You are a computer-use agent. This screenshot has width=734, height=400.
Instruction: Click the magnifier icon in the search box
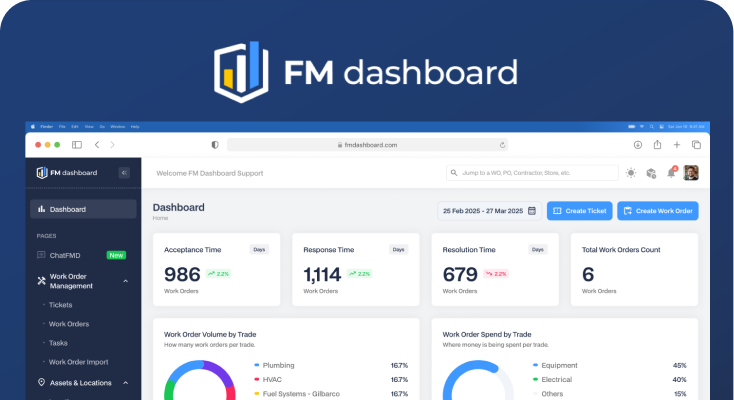pyautogui.click(x=454, y=173)
